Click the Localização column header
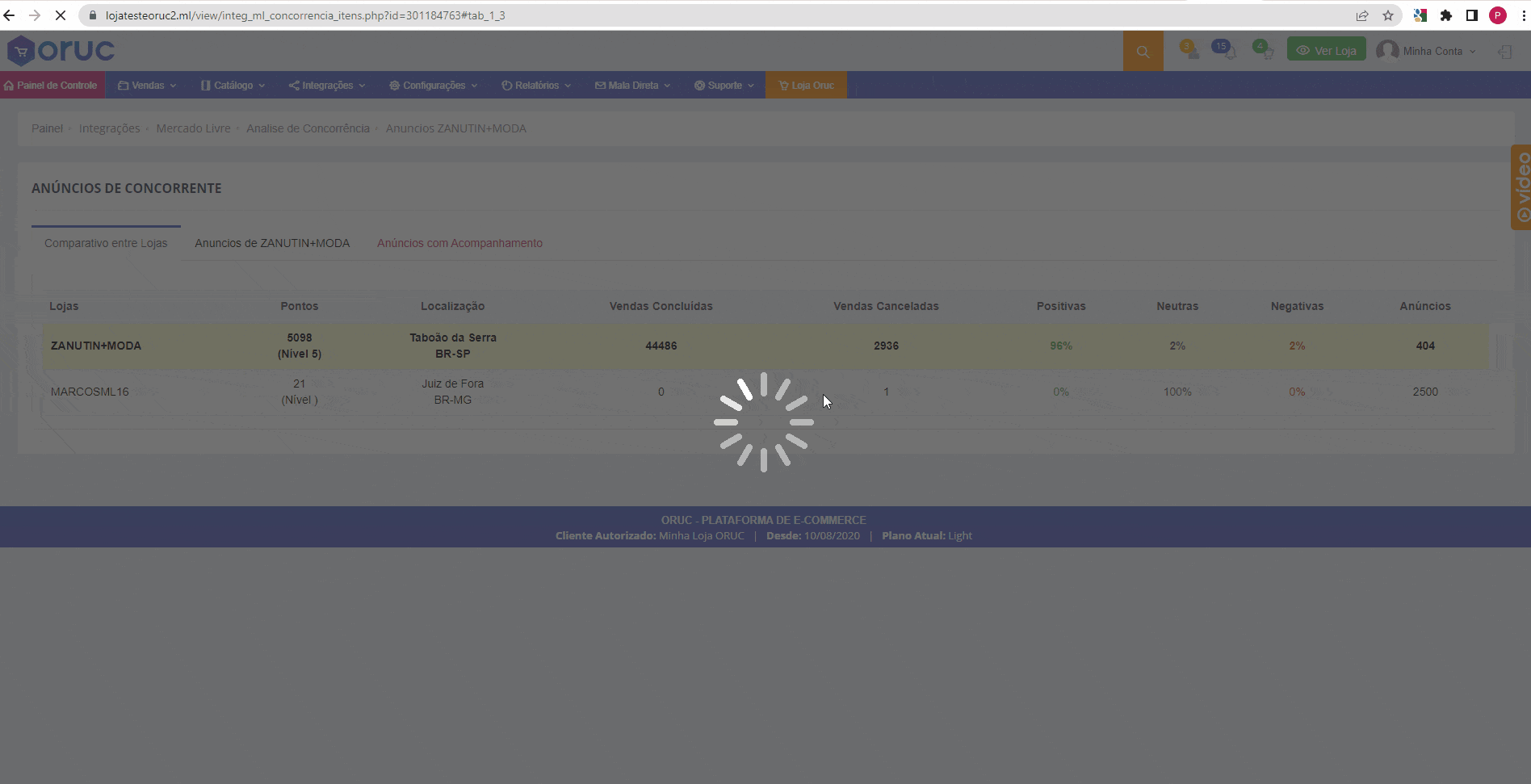1531x784 pixels. [x=452, y=306]
